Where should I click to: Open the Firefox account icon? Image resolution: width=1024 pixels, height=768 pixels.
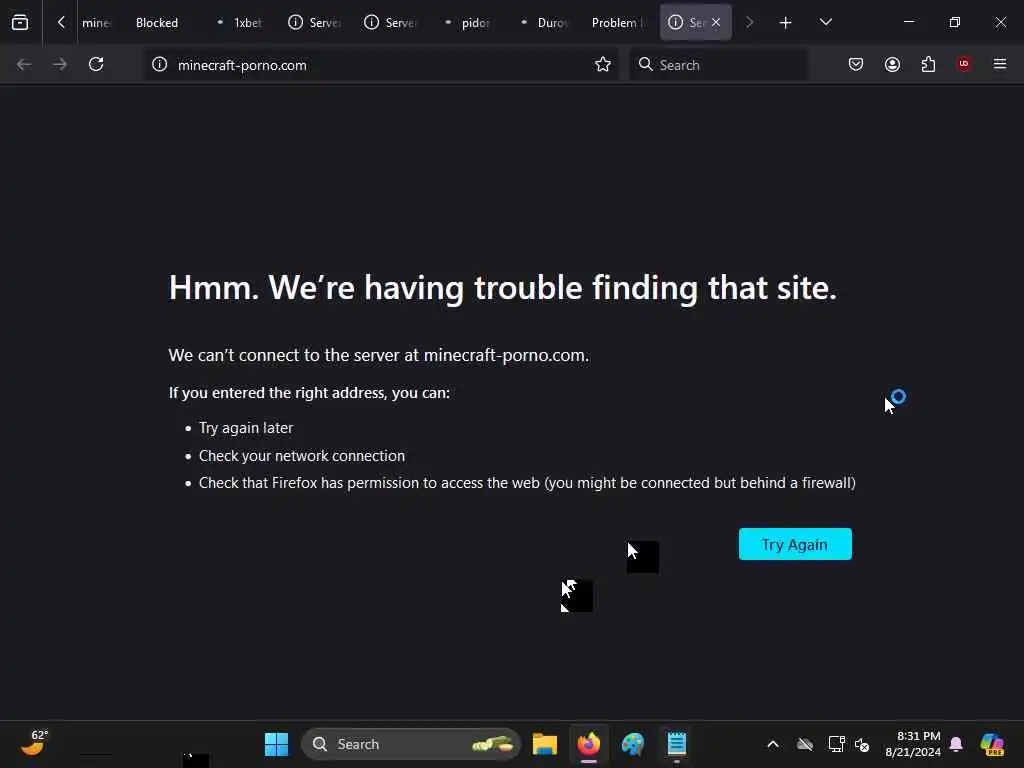pos(892,64)
